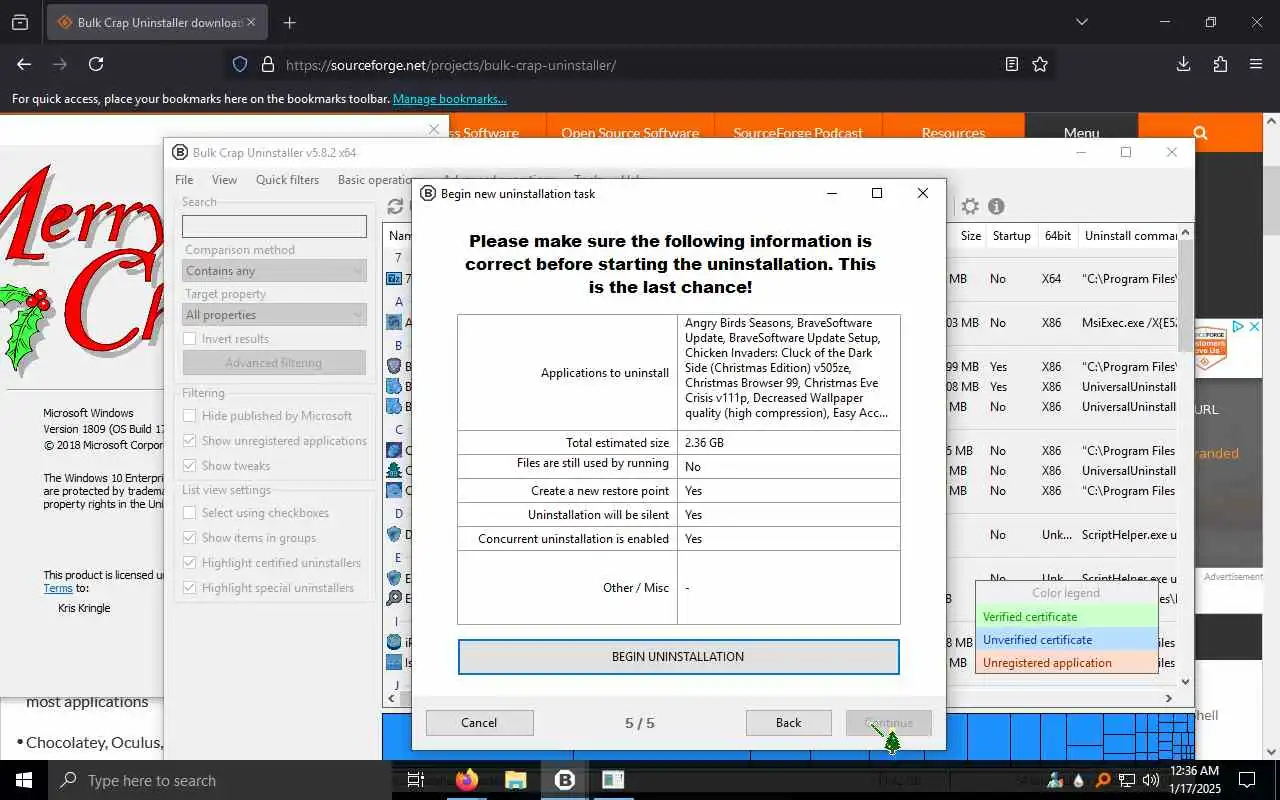Image resolution: width=1280 pixels, height=800 pixels.
Task: Switch to Bulk Crap Uninstaller taskbar icon
Action: [x=564, y=780]
